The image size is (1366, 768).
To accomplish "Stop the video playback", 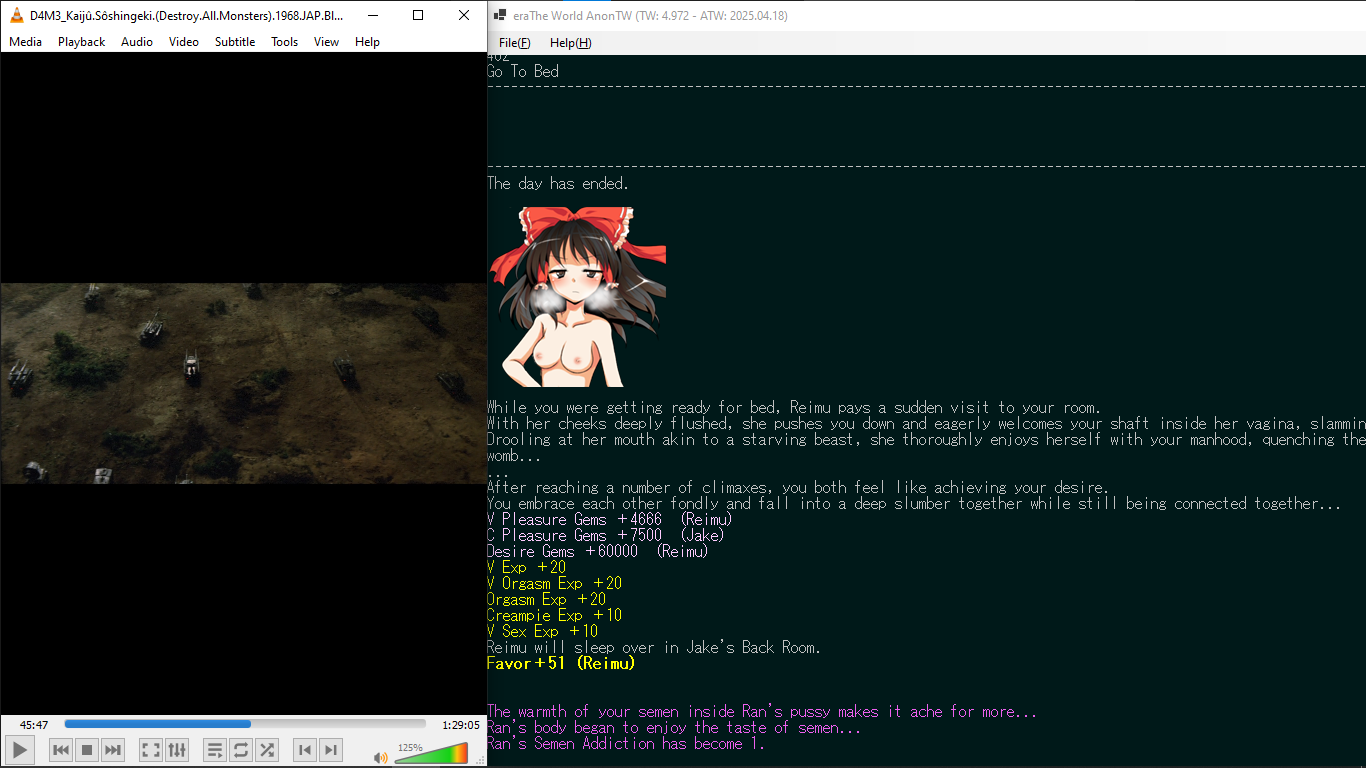I will pos(87,750).
